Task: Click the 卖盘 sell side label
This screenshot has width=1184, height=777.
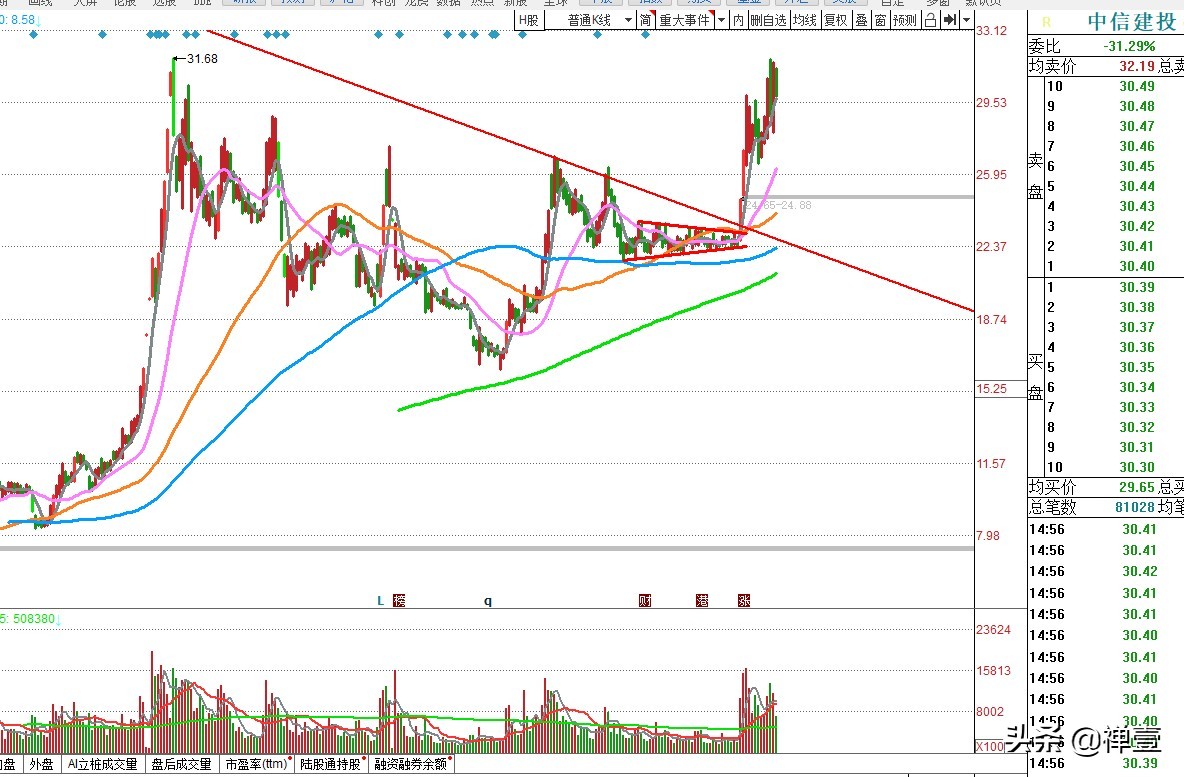Action: point(1035,176)
